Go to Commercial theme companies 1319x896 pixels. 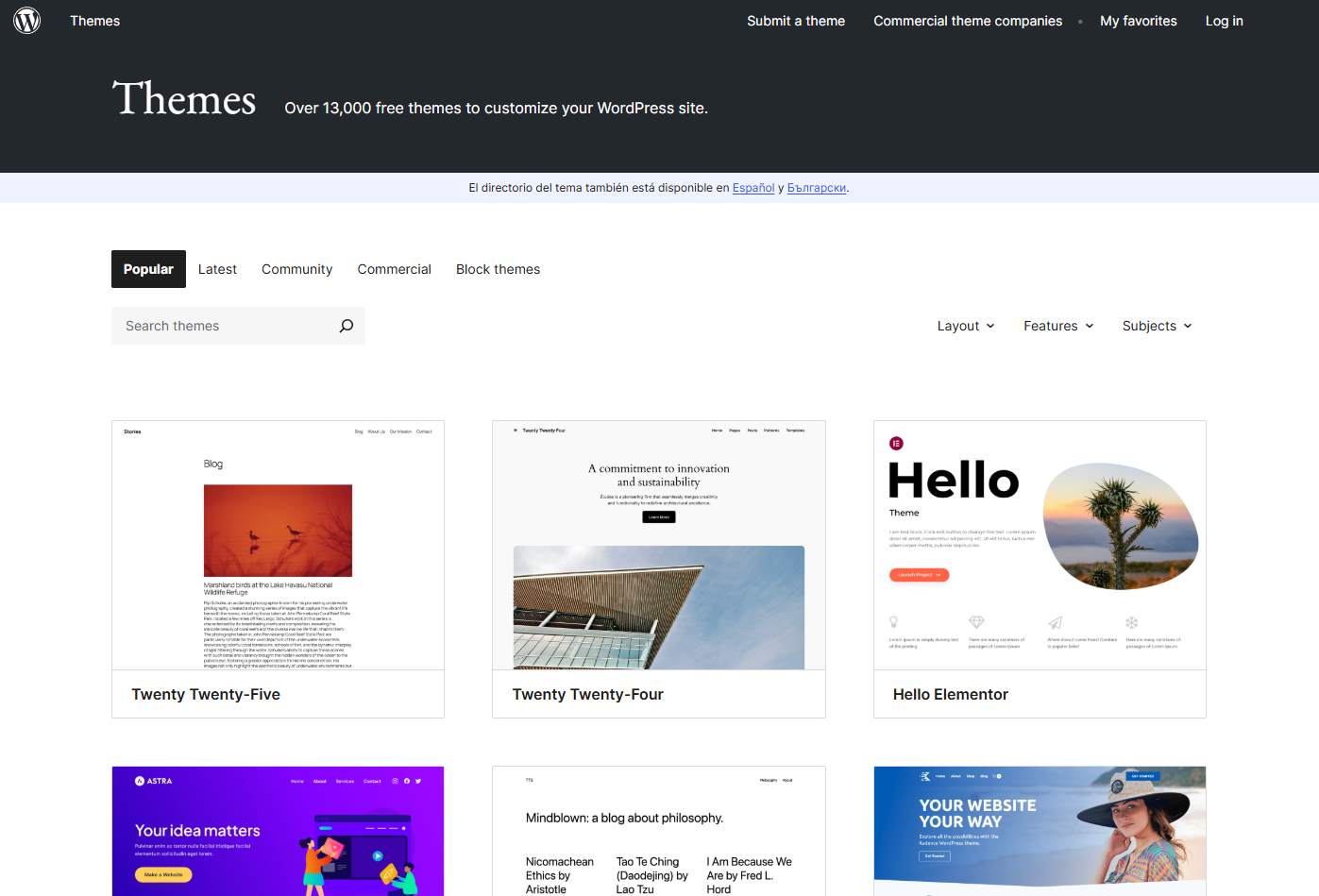click(x=968, y=21)
